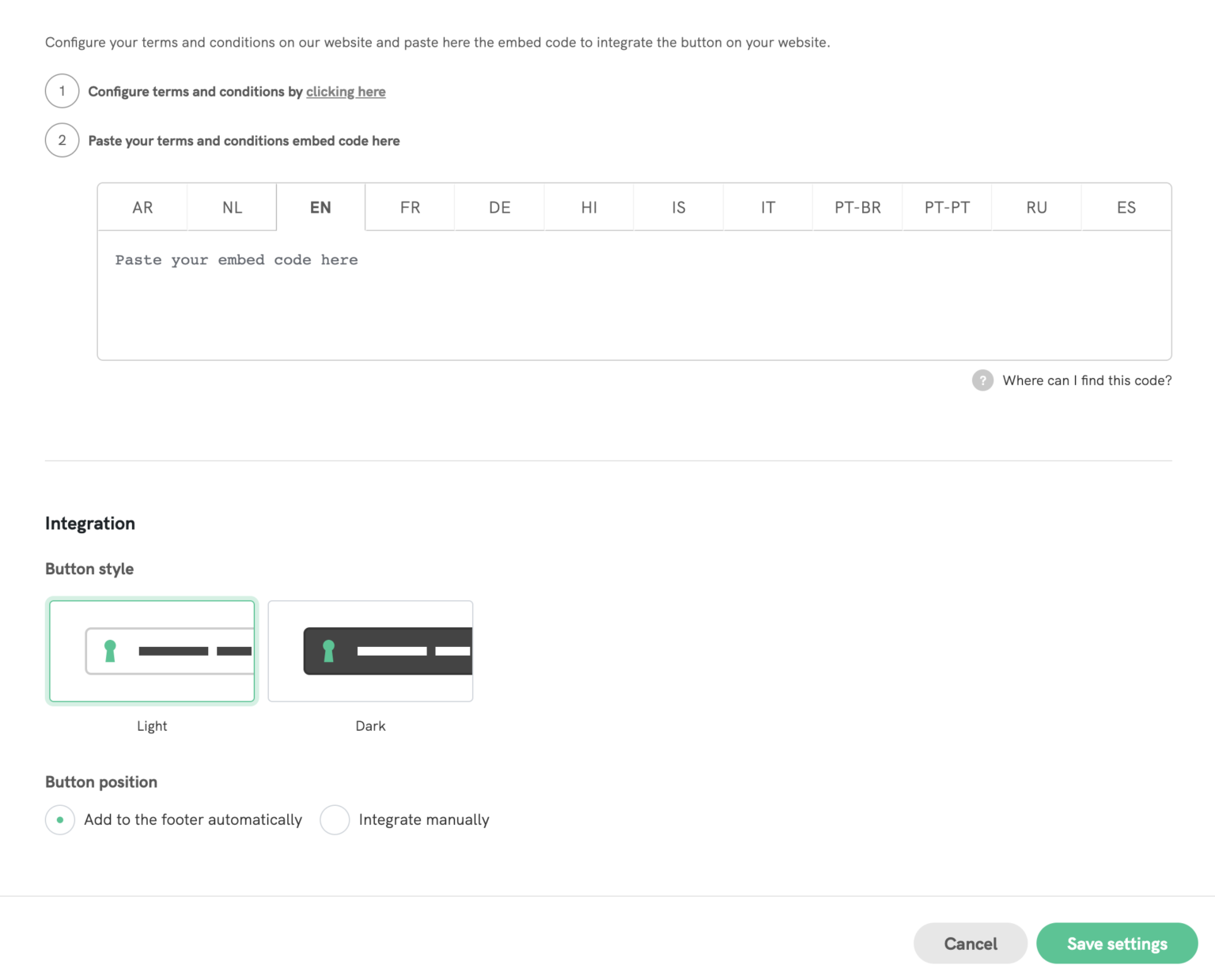Click the question mark help icon
The image size is (1215, 980).
click(x=982, y=380)
